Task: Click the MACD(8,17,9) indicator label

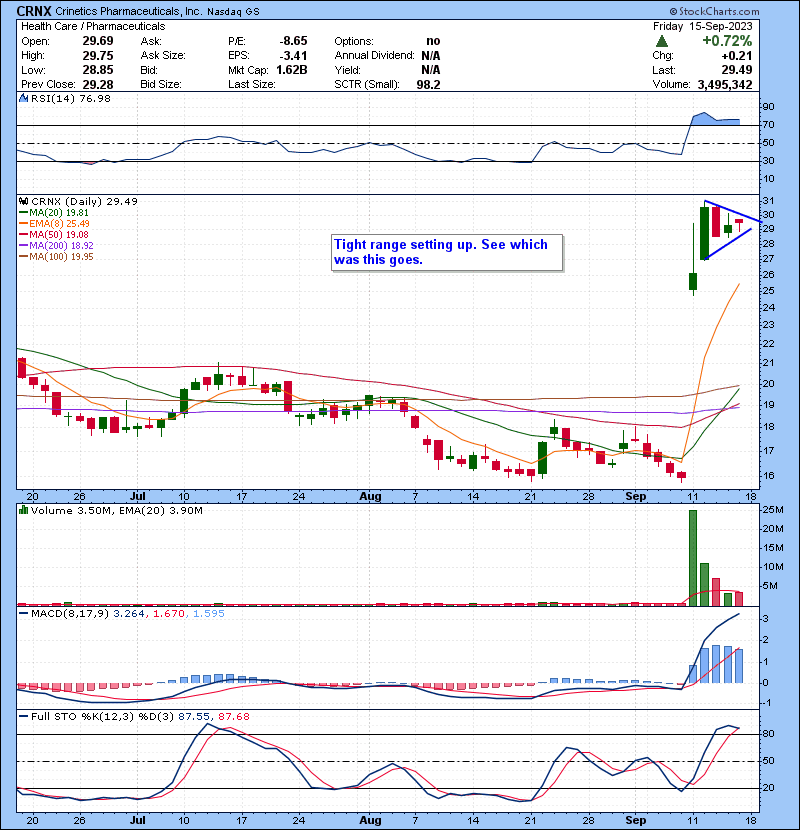Action: 70,614
